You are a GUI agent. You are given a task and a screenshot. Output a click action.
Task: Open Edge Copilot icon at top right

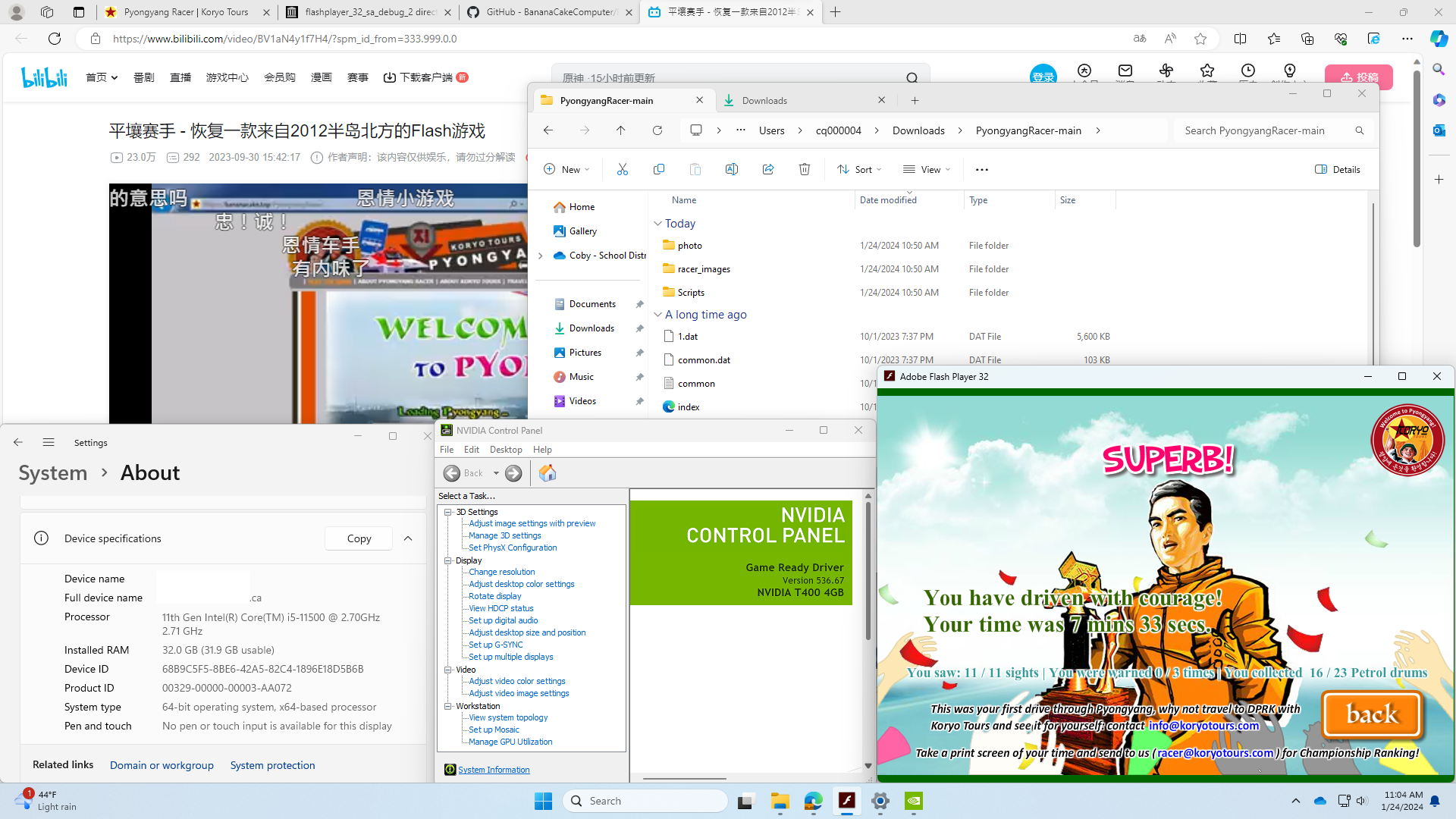(1439, 39)
